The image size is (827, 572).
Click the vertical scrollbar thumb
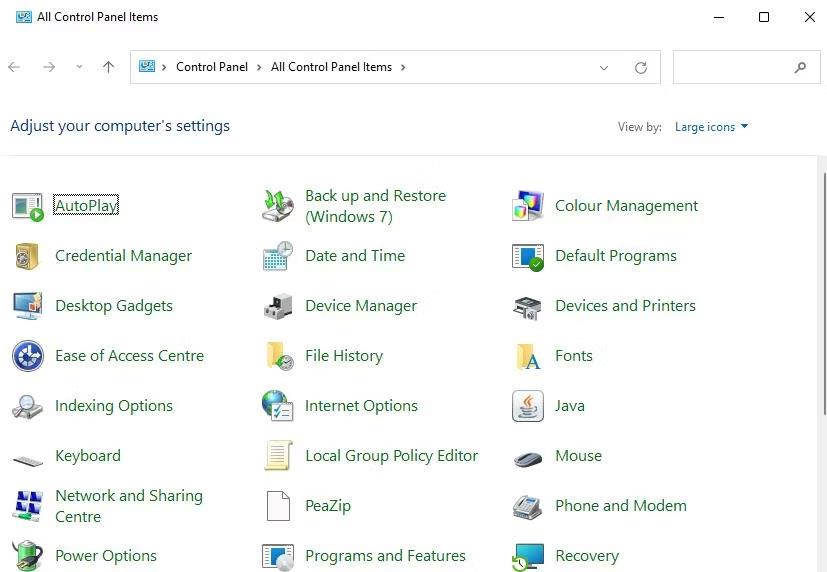[x=824, y=293]
